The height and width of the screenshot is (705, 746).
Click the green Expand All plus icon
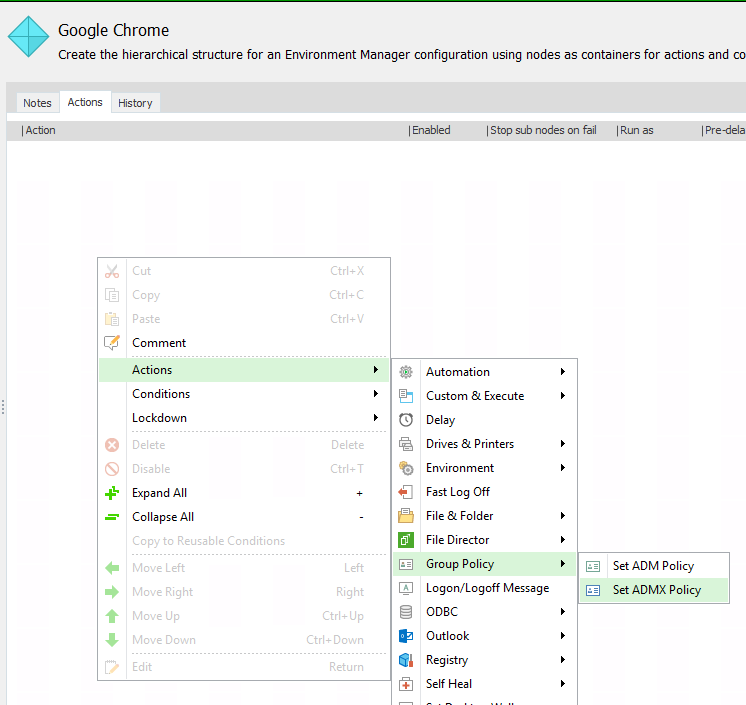point(112,493)
